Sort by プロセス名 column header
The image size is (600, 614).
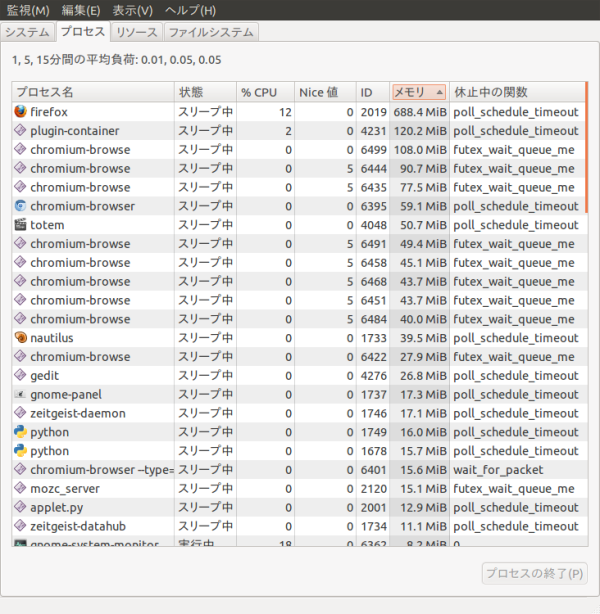(92, 92)
